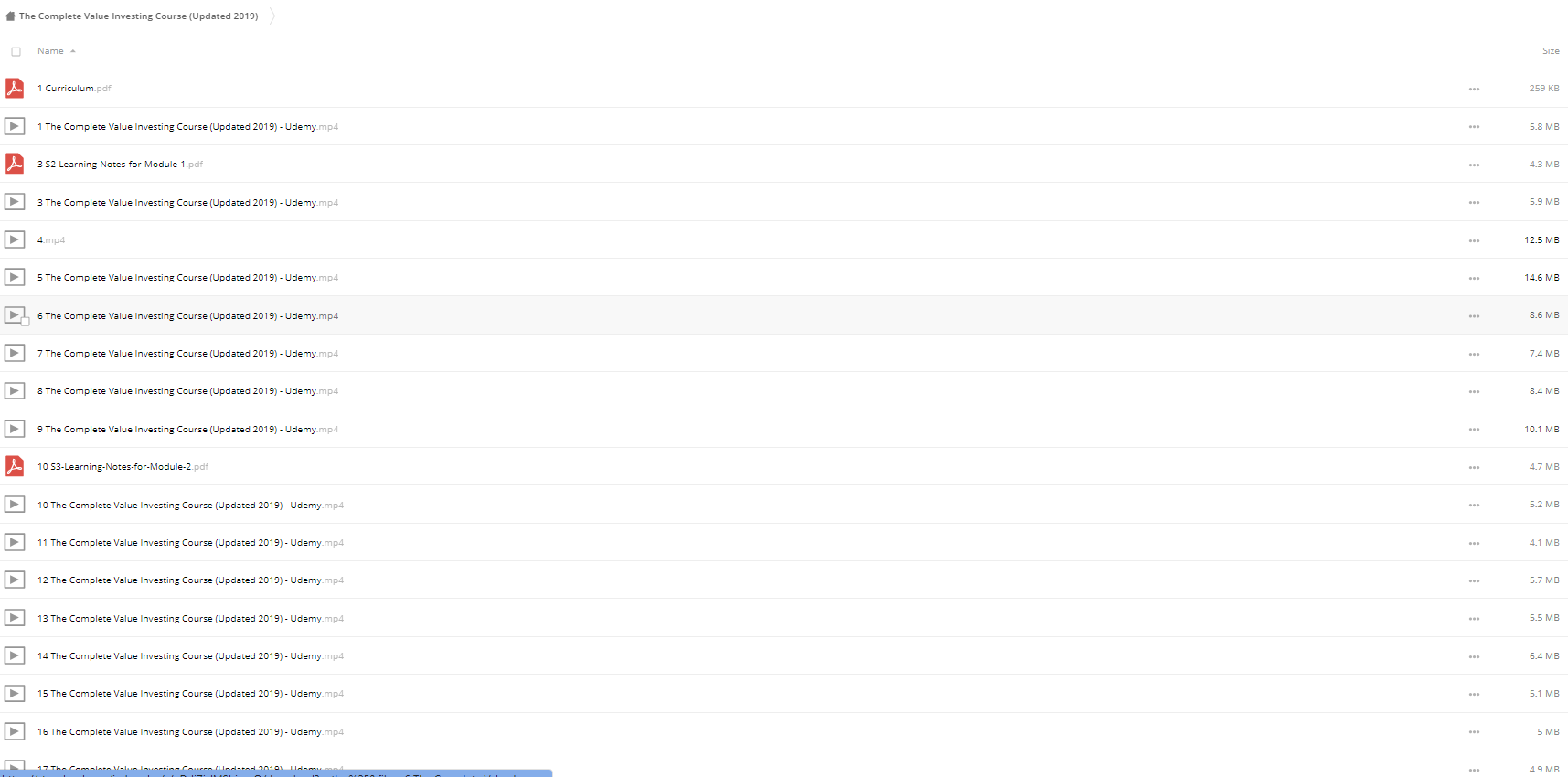
Task: Open 1 Curriculum.pdf file name
Action: pos(74,89)
